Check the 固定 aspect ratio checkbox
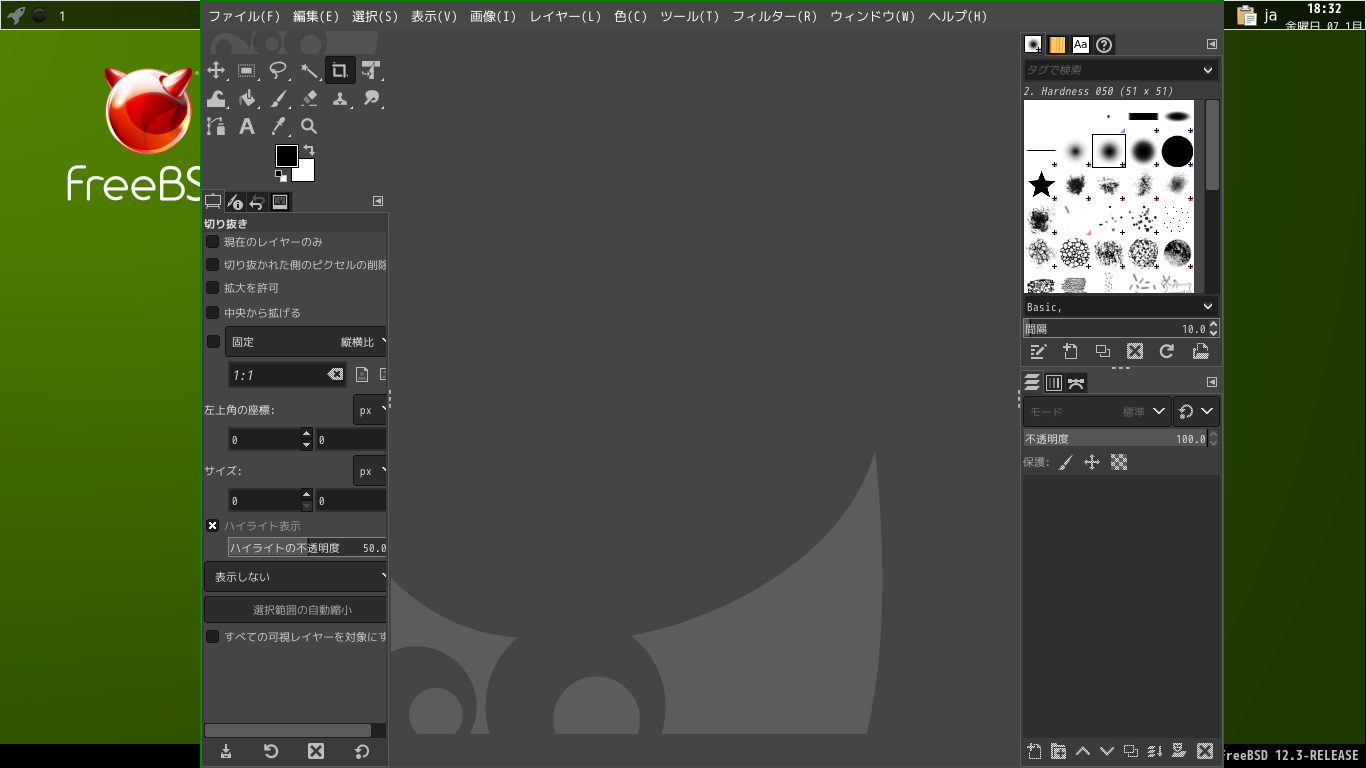Viewport: 1366px width, 768px height. [x=213, y=342]
